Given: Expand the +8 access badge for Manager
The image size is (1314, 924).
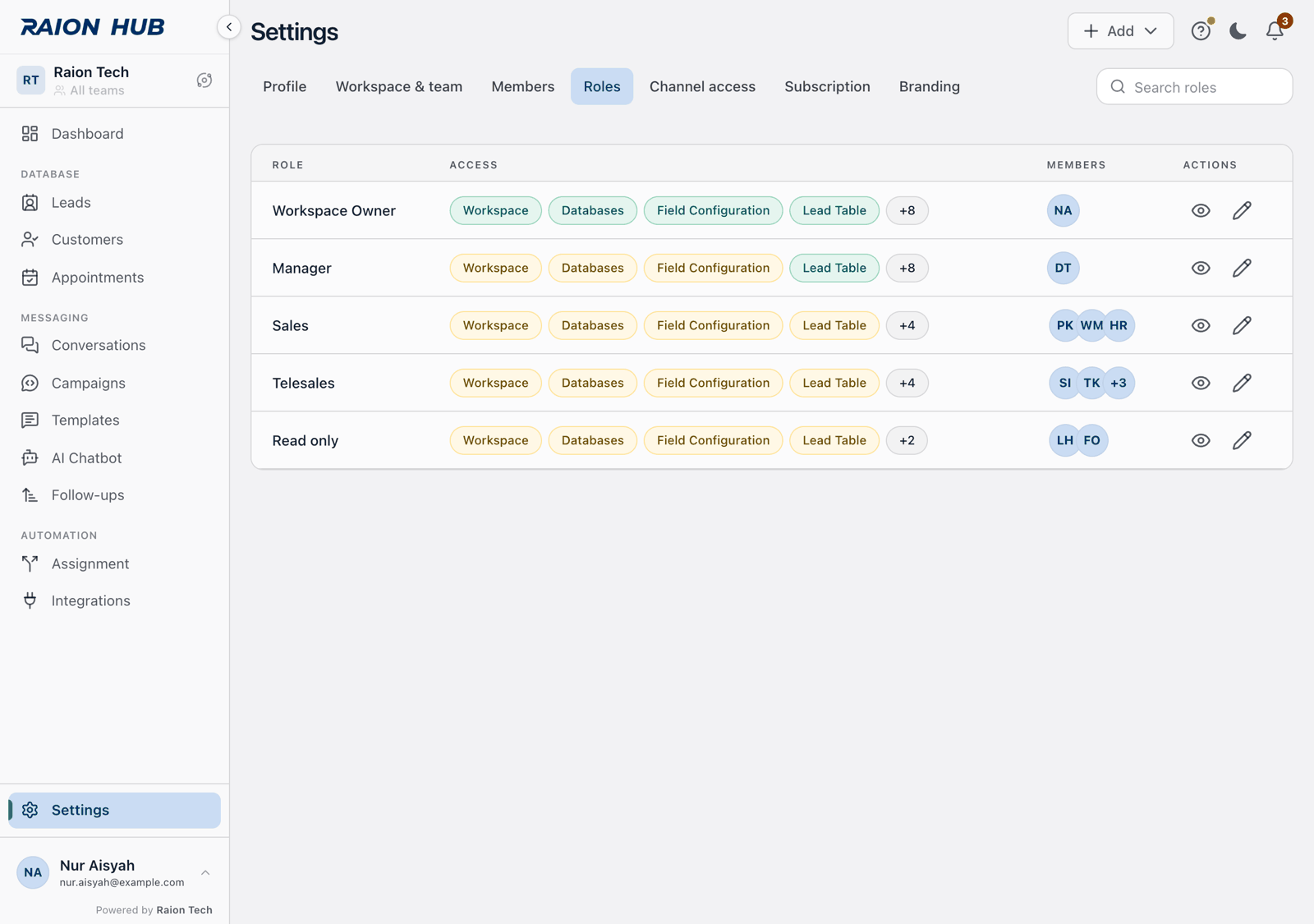Looking at the screenshot, I should [907, 269].
